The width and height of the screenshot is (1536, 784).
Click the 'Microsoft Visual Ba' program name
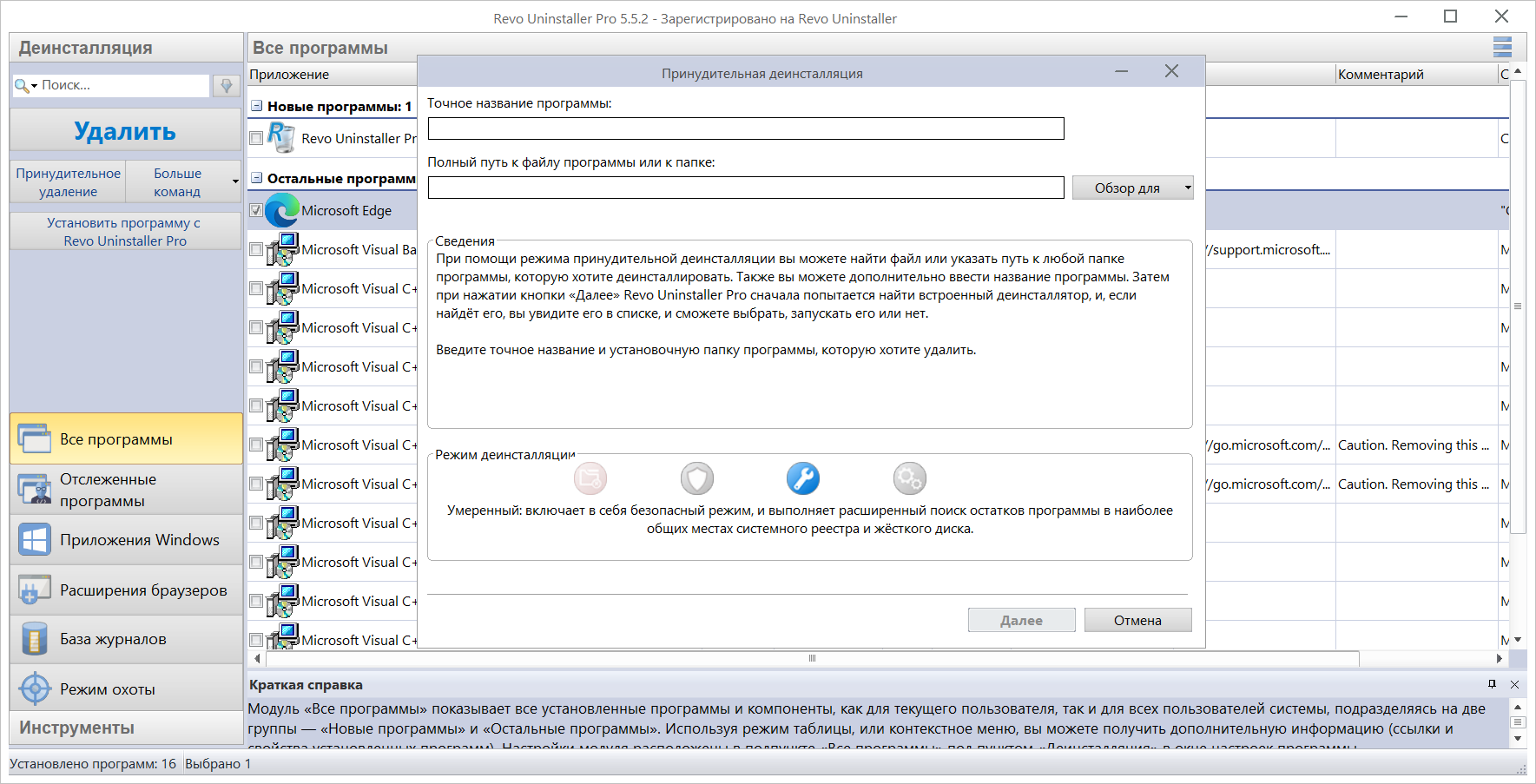point(359,249)
